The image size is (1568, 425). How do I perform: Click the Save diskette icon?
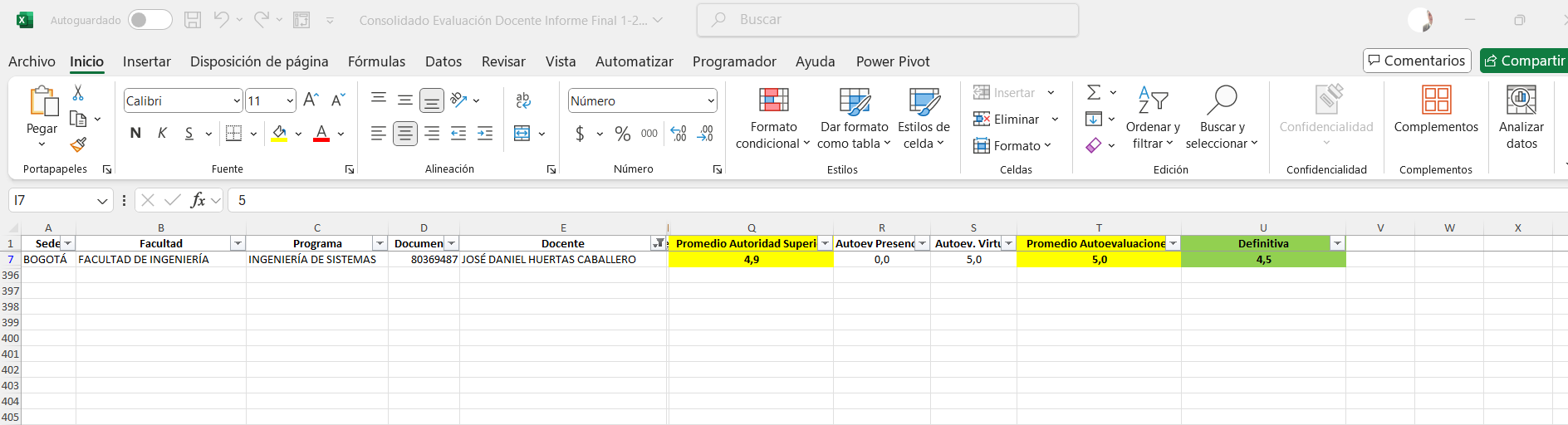193,20
